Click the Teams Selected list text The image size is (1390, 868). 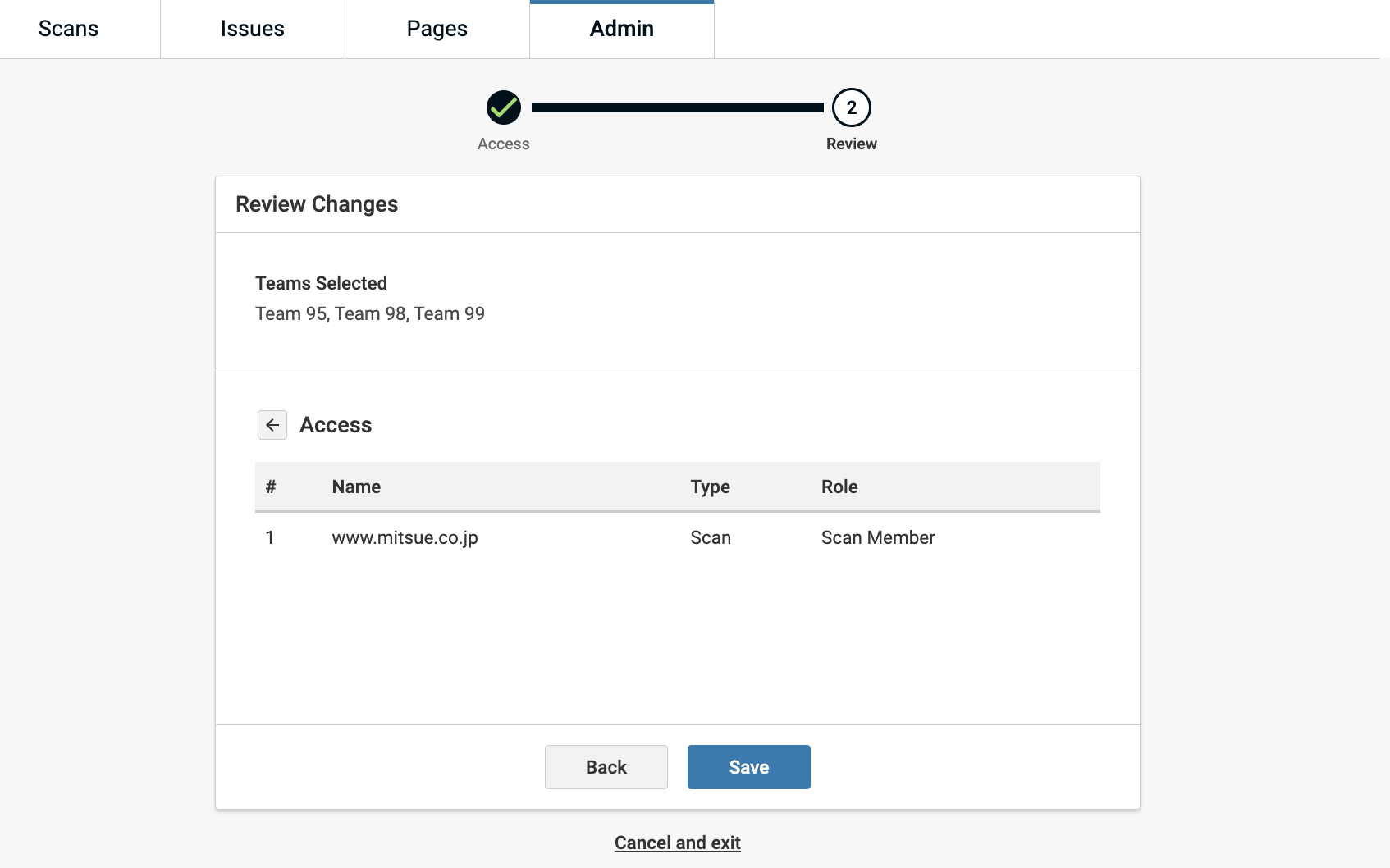click(x=369, y=313)
